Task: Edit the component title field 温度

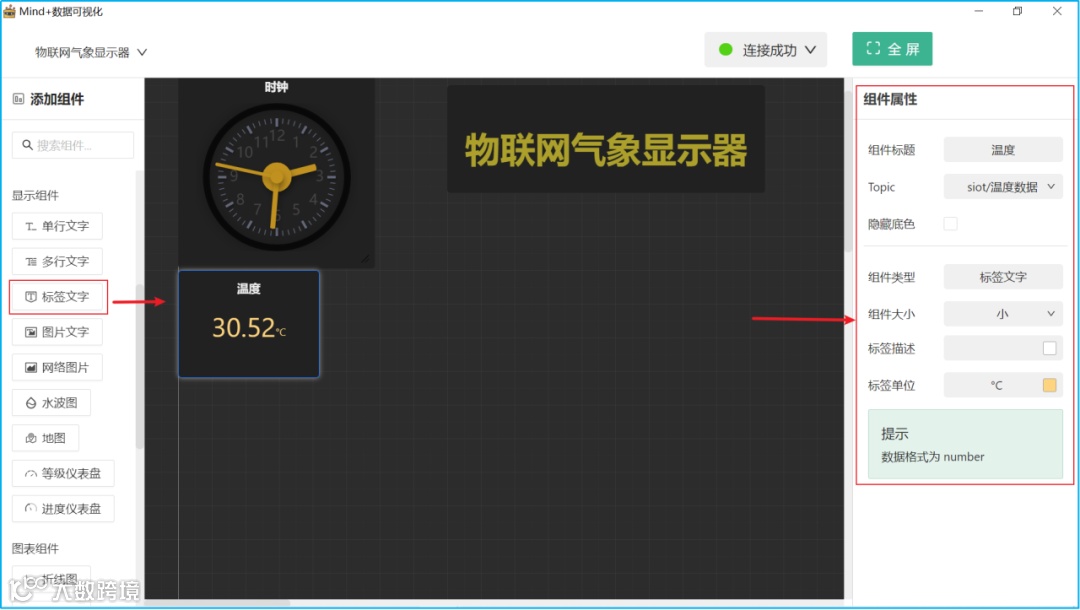Action: click(x=1003, y=149)
